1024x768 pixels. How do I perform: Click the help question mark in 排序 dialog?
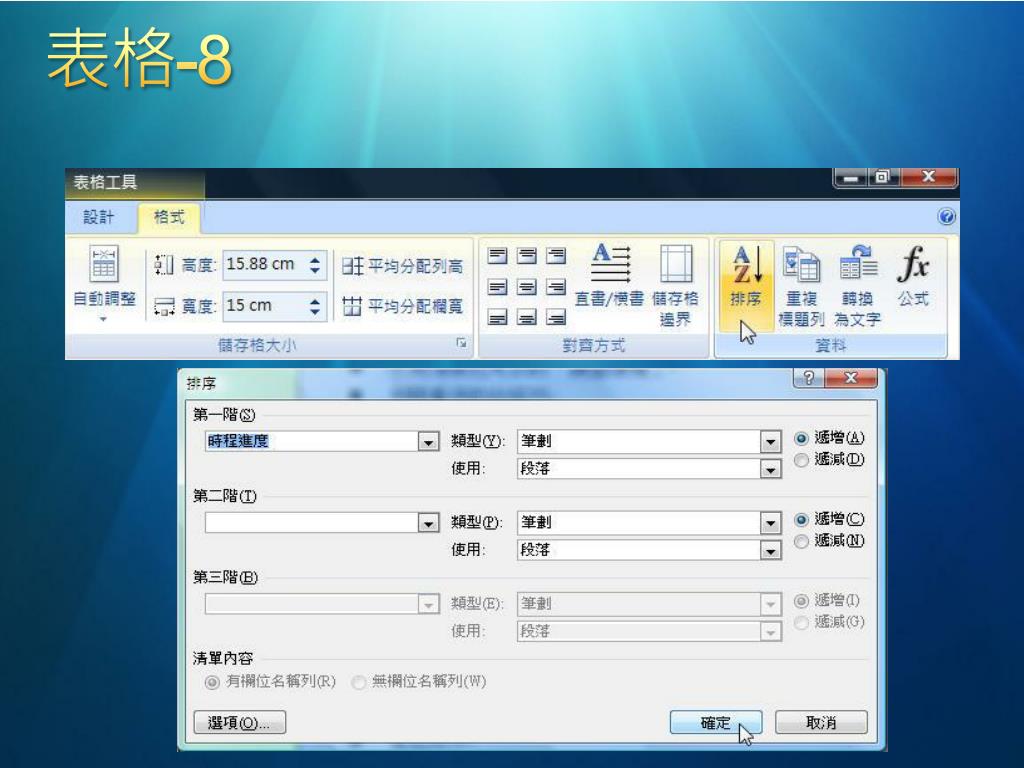point(809,378)
